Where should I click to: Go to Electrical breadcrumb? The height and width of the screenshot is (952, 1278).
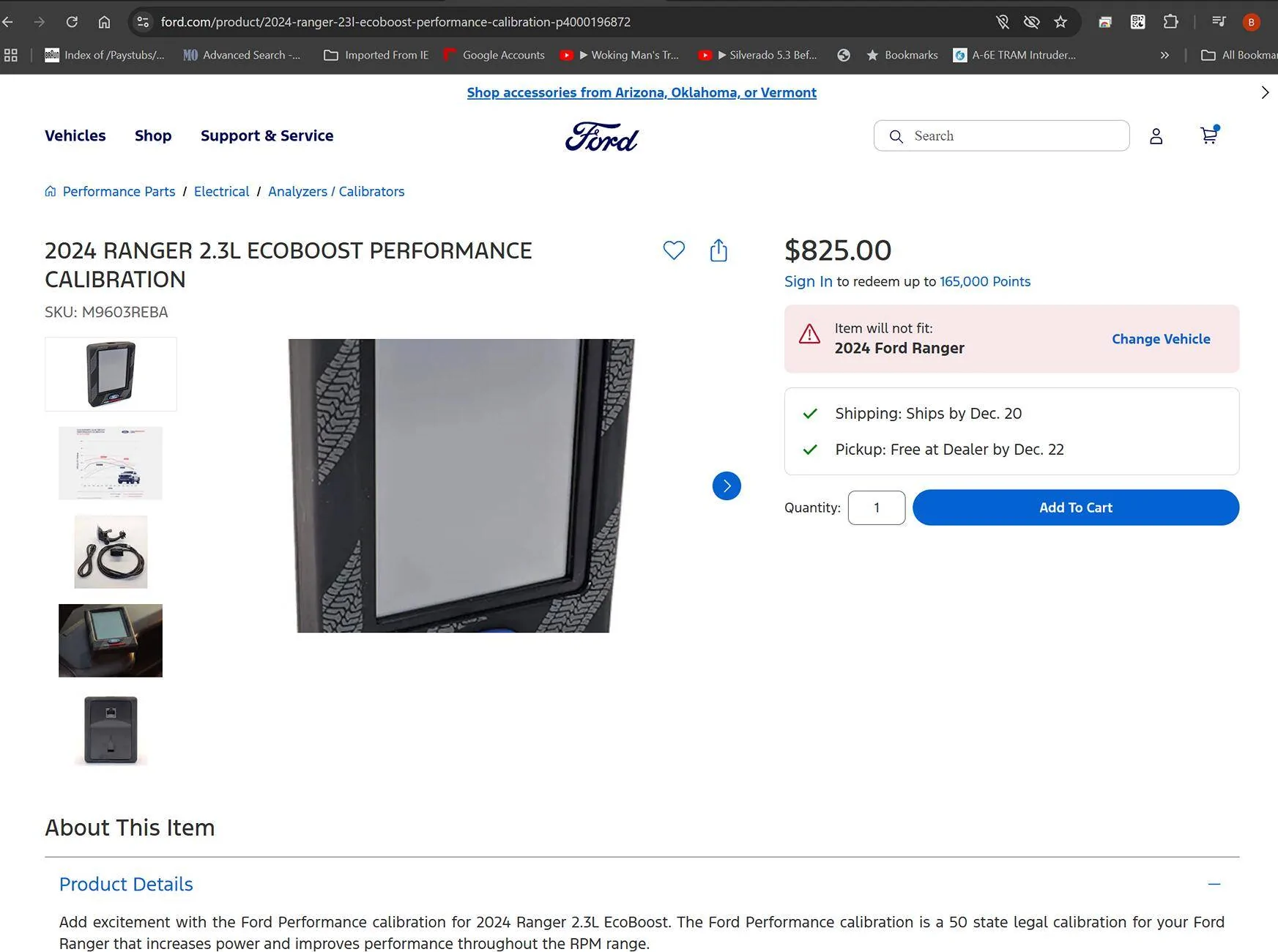(x=222, y=191)
